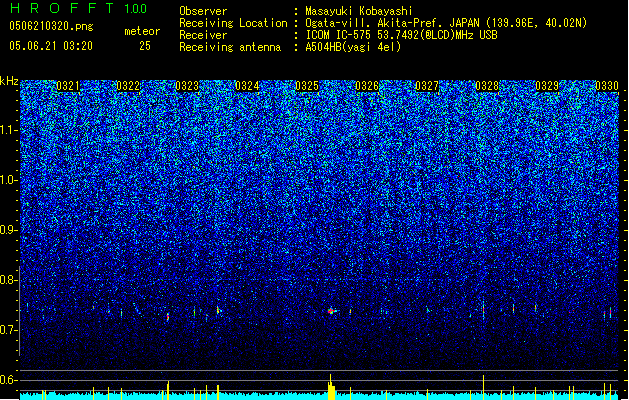Click the 0.9 frequency axis label
The height and width of the screenshot is (400, 629).
point(9,230)
